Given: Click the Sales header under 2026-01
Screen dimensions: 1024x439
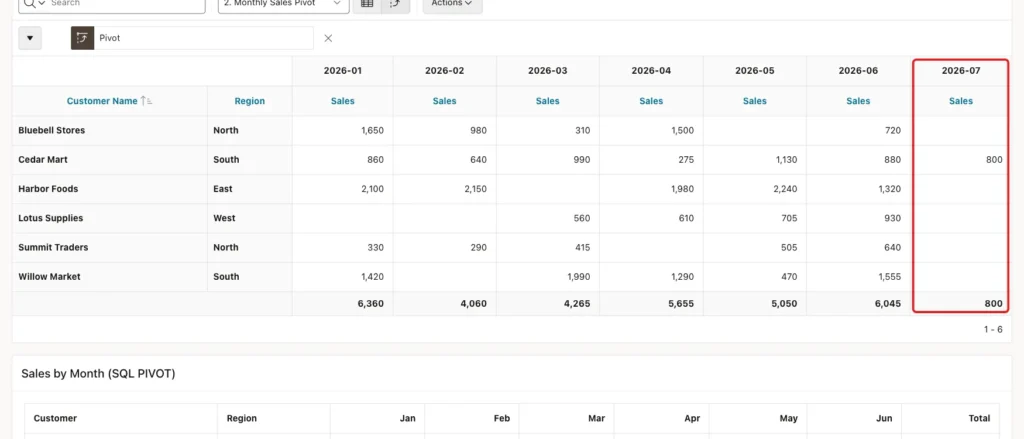Looking at the screenshot, I should pos(342,101).
